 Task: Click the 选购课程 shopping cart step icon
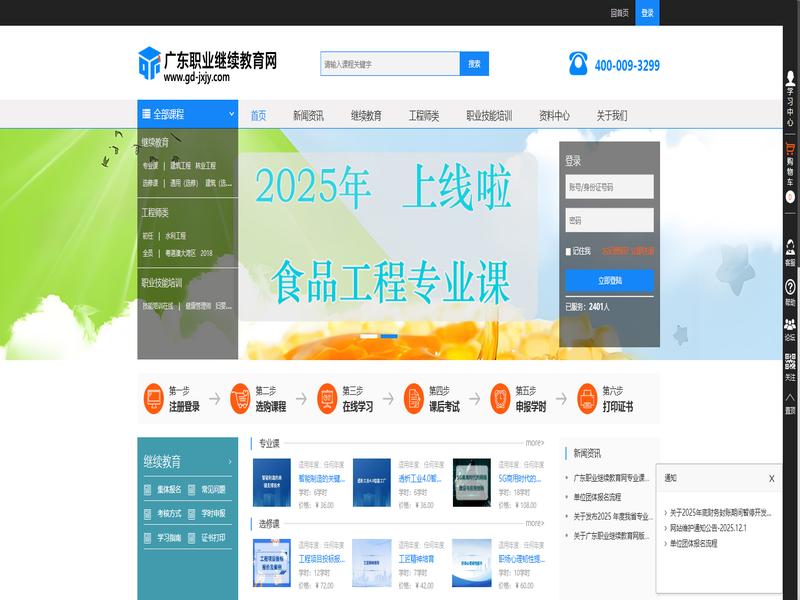click(240, 399)
